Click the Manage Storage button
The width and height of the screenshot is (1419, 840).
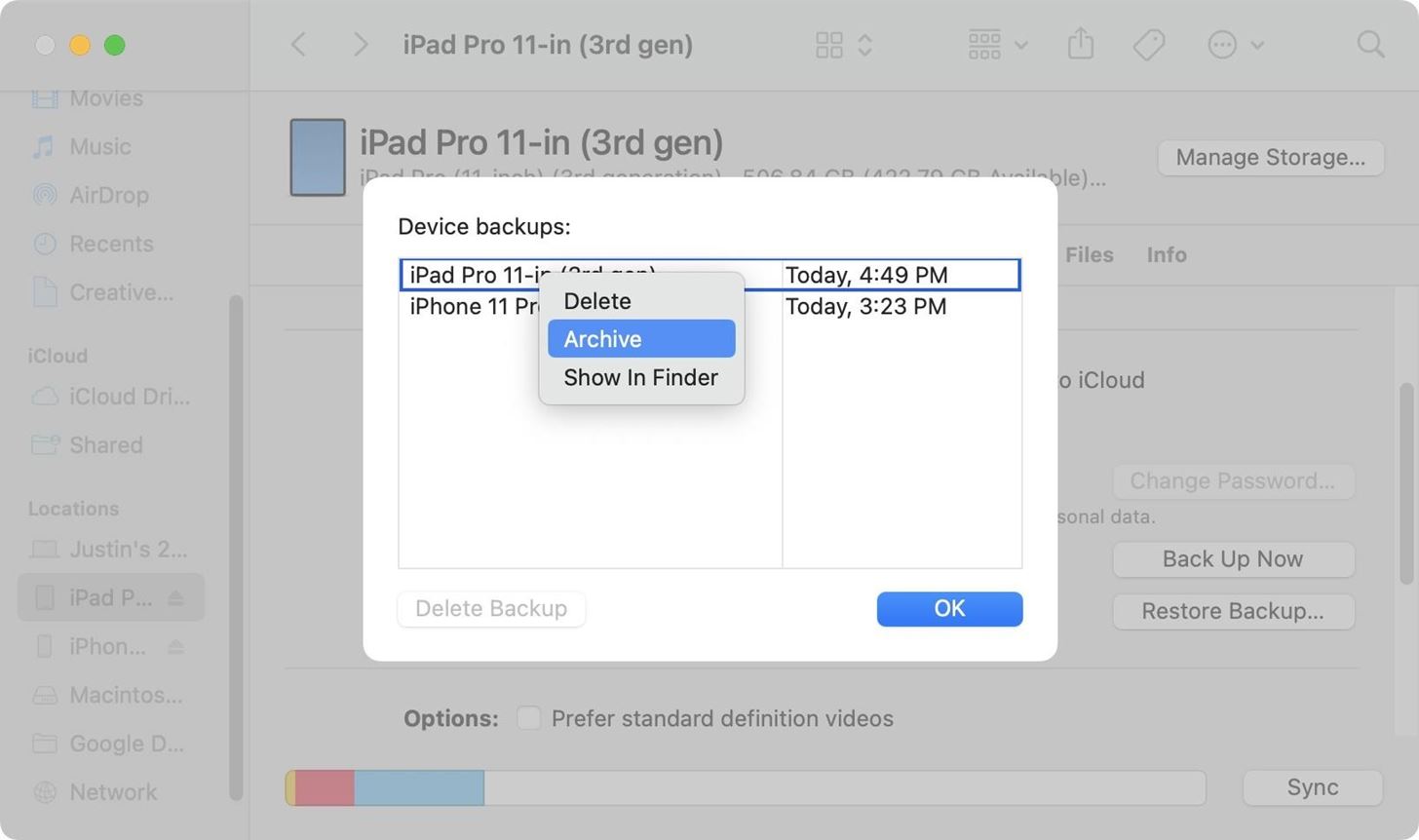pyautogui.click(x=1270, y=157)
